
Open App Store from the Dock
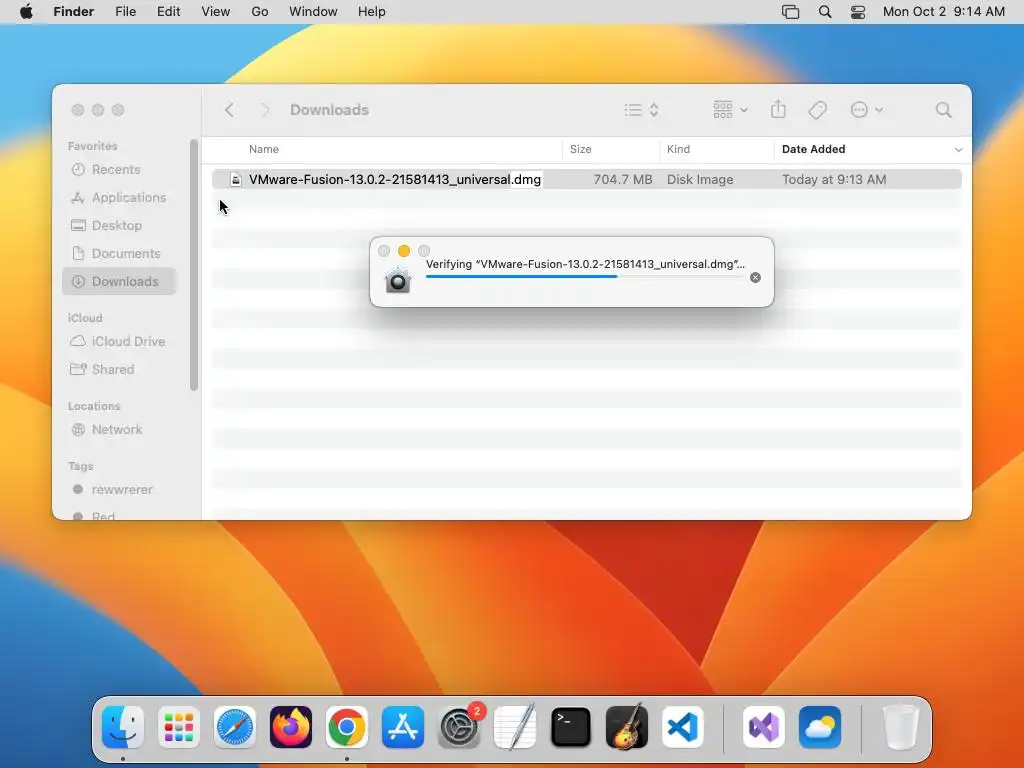(x=403, y=728)
